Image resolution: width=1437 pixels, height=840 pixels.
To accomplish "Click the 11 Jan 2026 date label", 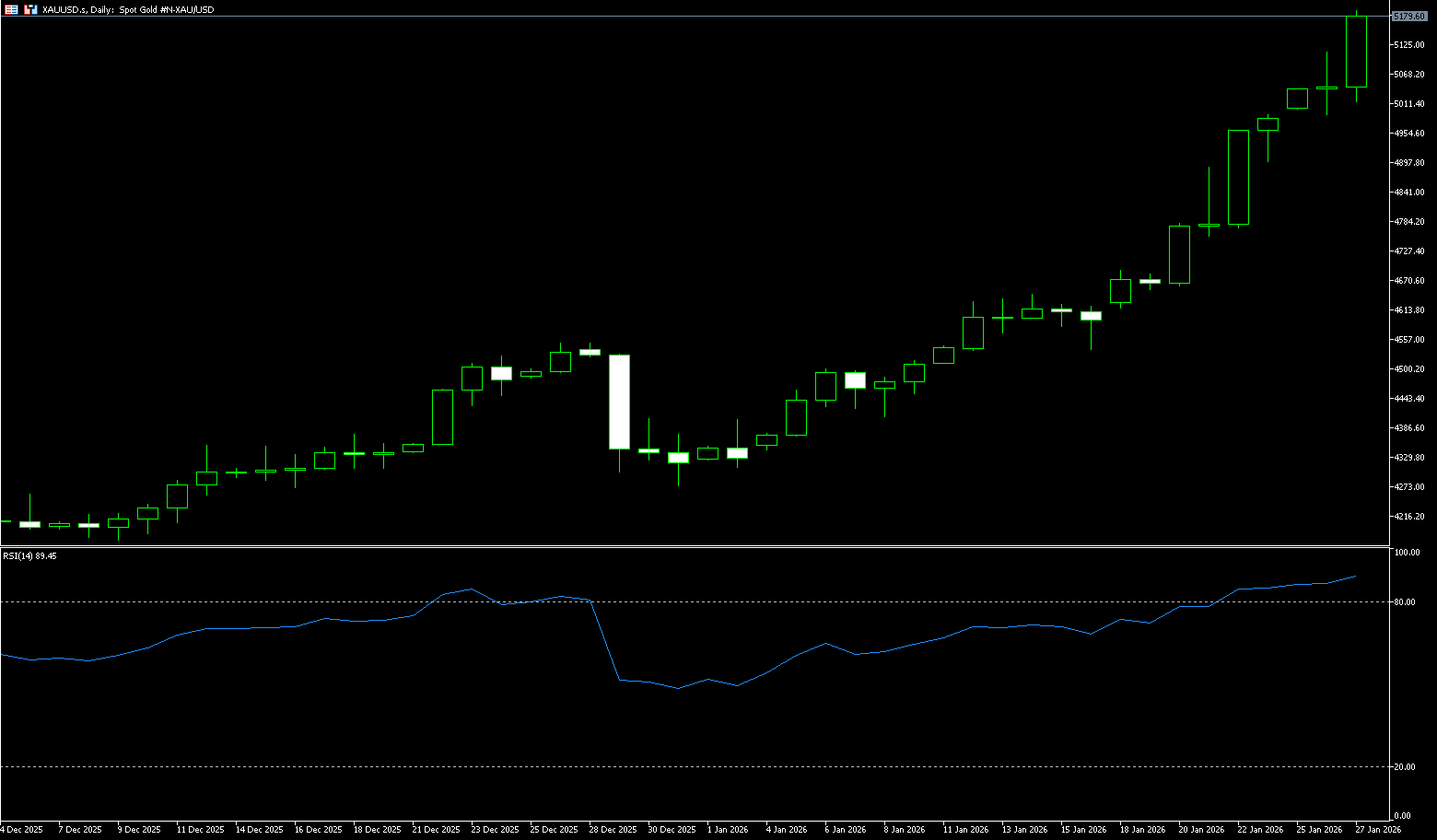I will (965, 830).
